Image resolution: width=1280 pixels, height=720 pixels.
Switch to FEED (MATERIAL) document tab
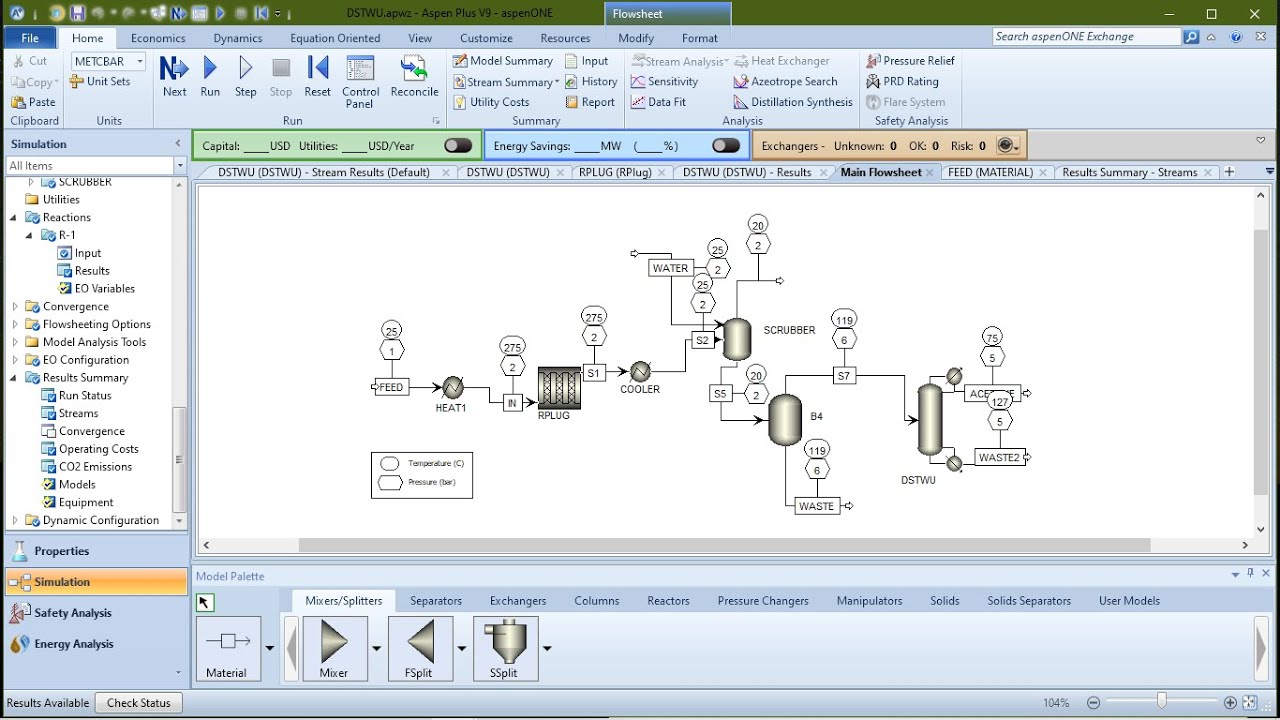[x=990, y=172]
